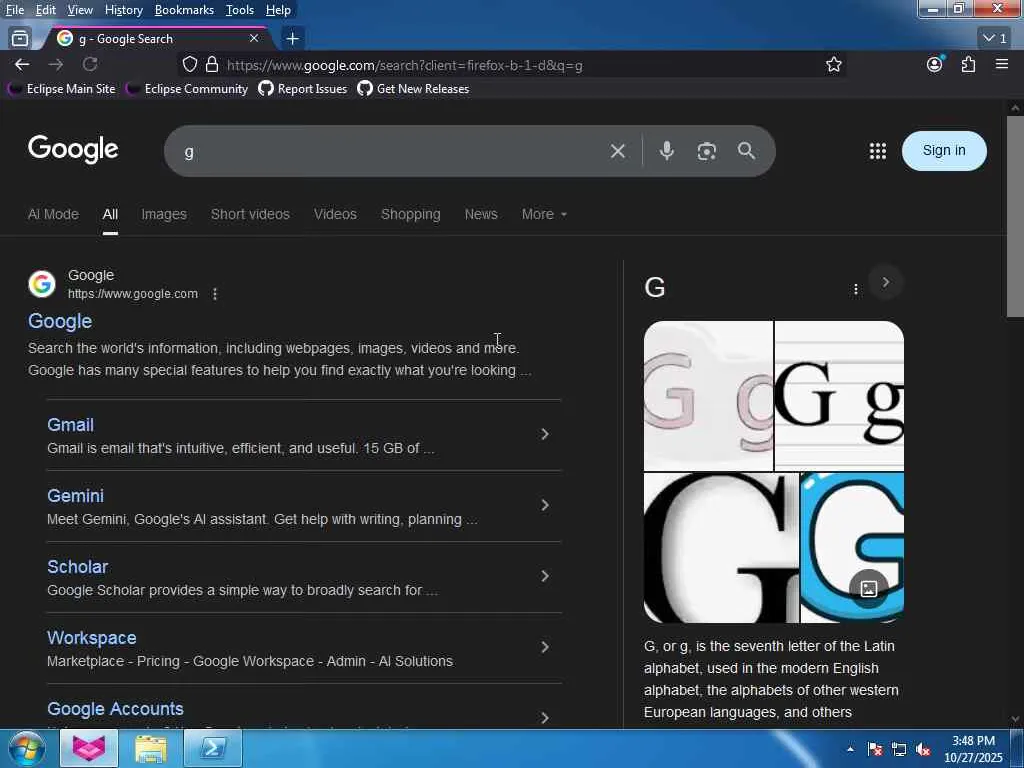Switch to News results tab
The height and width of the screenshot is (768, 1024).
click(481, 214)
